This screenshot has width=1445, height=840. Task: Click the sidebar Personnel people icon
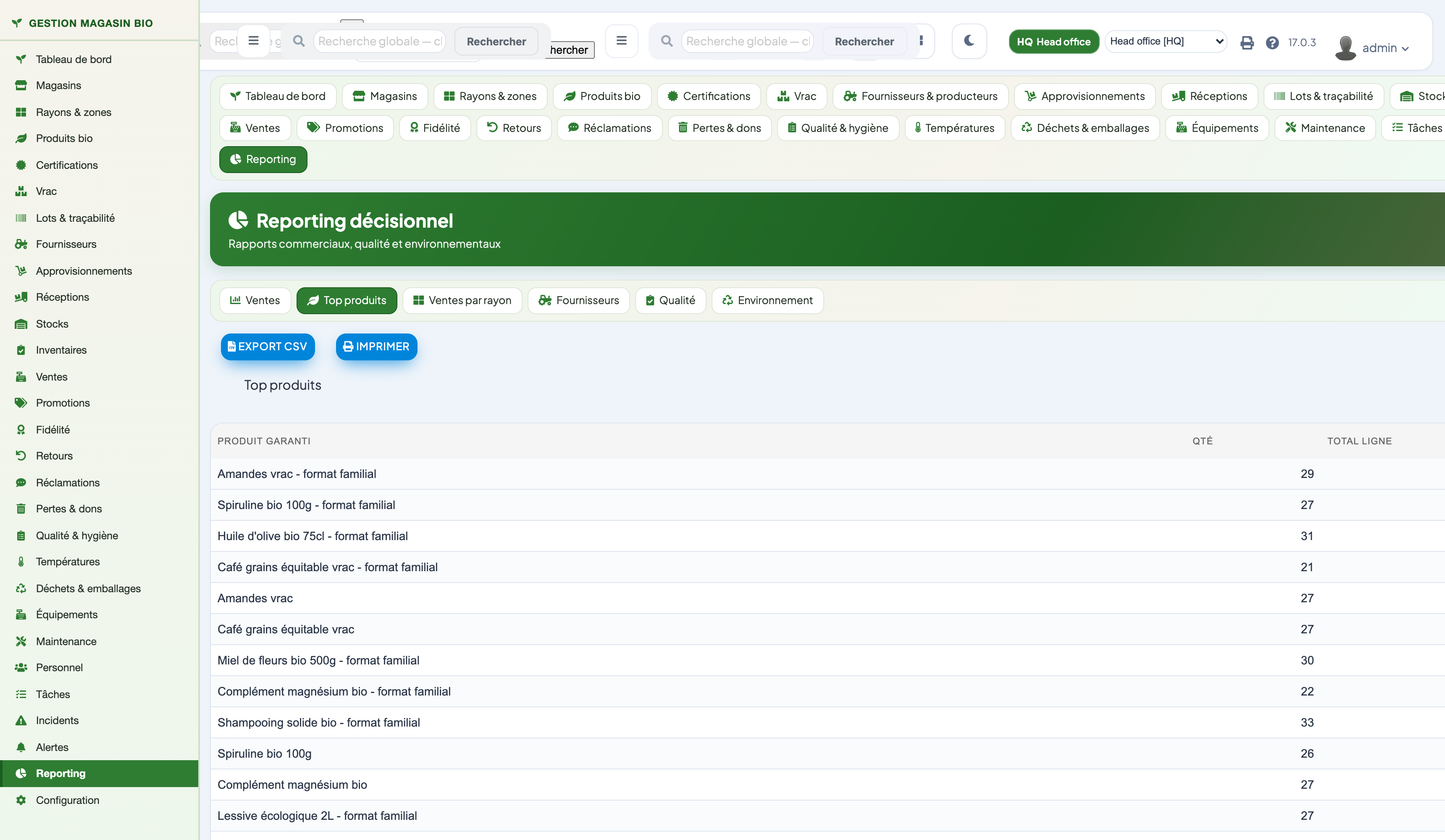(x=20, y=668)
